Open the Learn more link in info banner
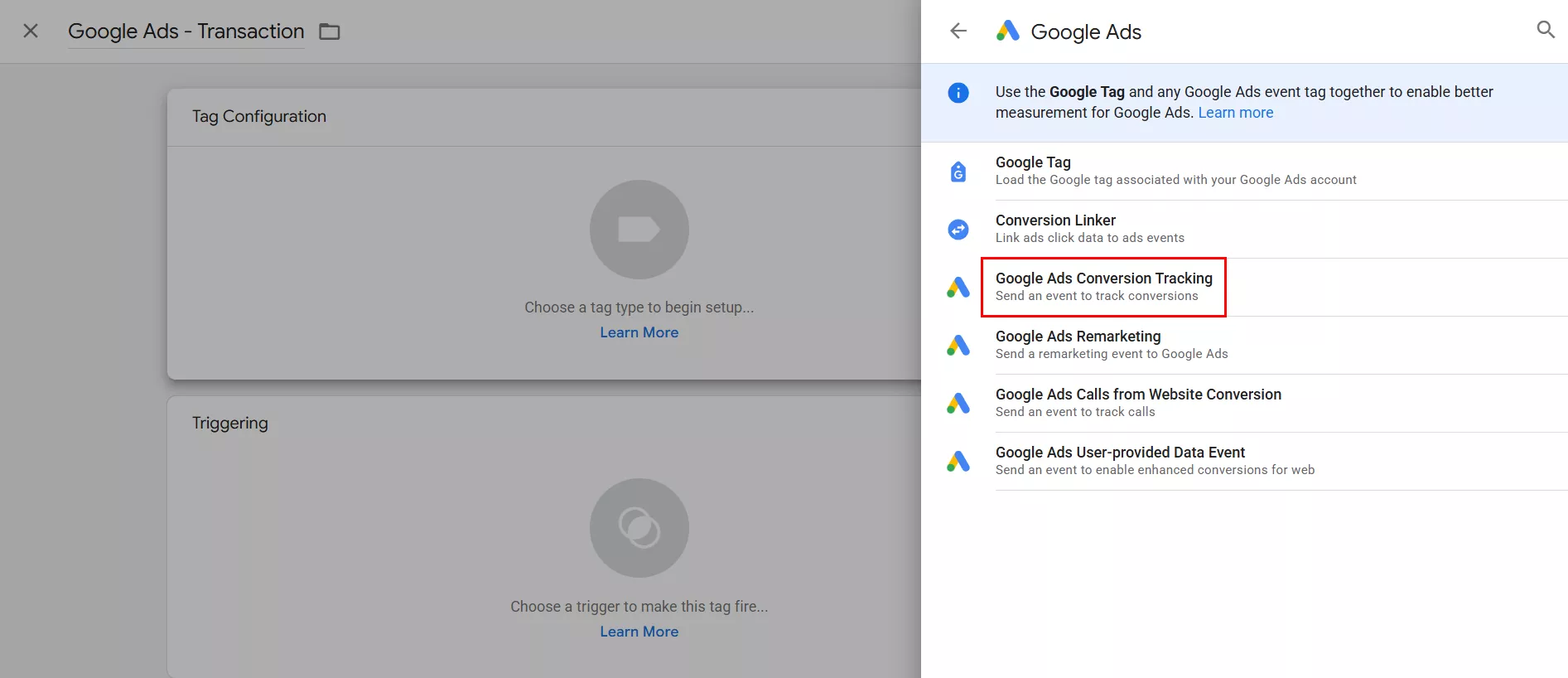The height and width of the screenshot is (678, 1568). (1235, 113)
